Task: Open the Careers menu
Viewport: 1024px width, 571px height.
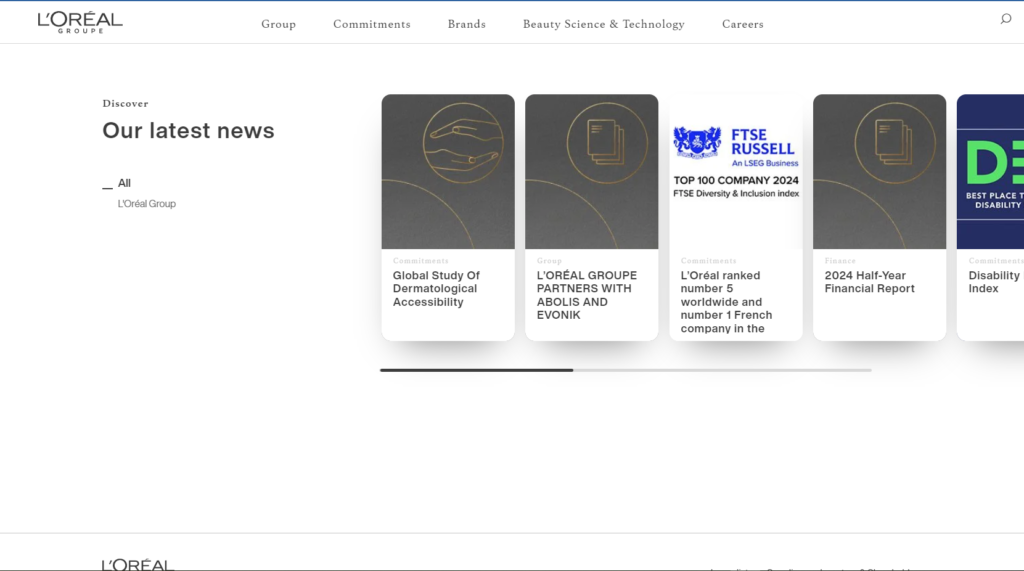Action: (743, 24)
